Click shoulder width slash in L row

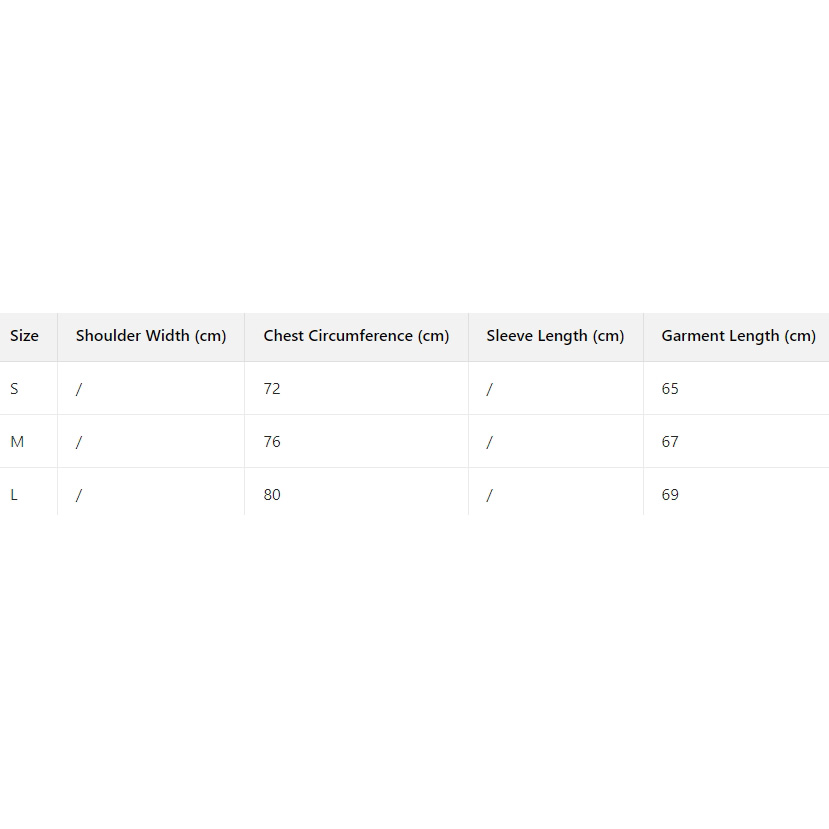tap(79, 495)
